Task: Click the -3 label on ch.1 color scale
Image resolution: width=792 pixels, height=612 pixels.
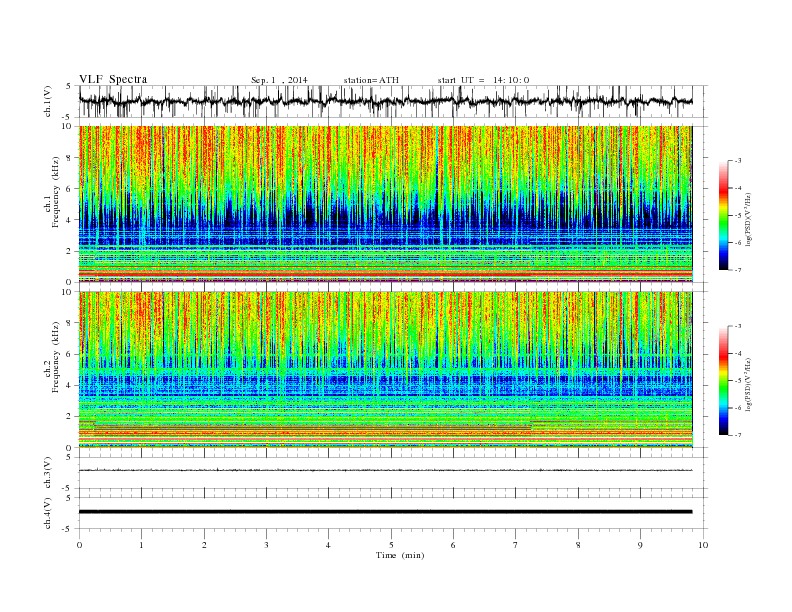Action: pyautogui.click(x=738, y=161)
